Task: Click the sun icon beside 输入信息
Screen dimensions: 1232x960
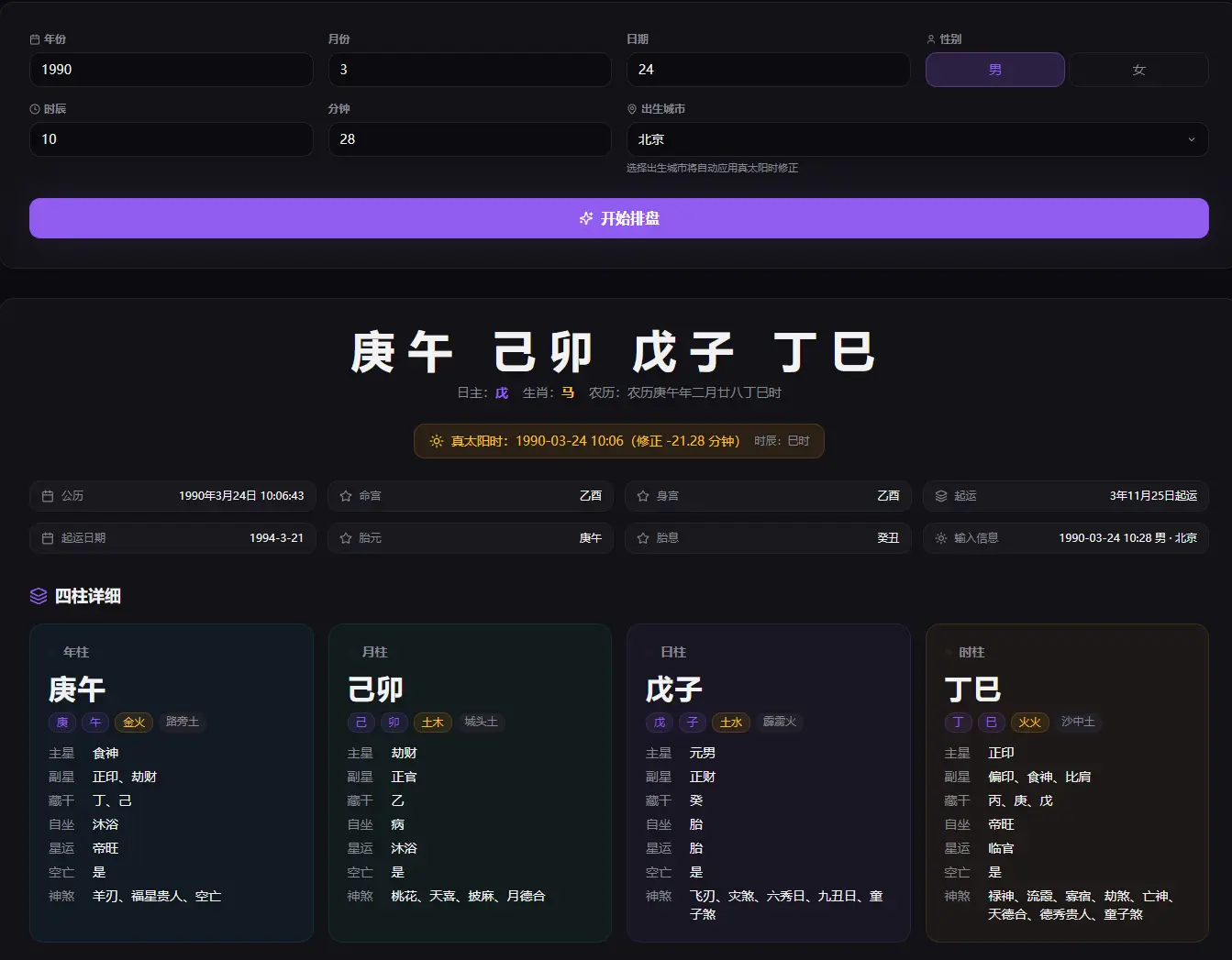Action: coord(941,538)
